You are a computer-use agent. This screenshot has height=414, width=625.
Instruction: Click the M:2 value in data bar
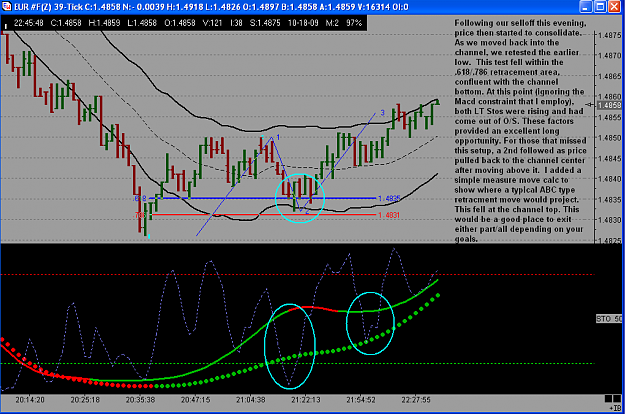point(332,23)
